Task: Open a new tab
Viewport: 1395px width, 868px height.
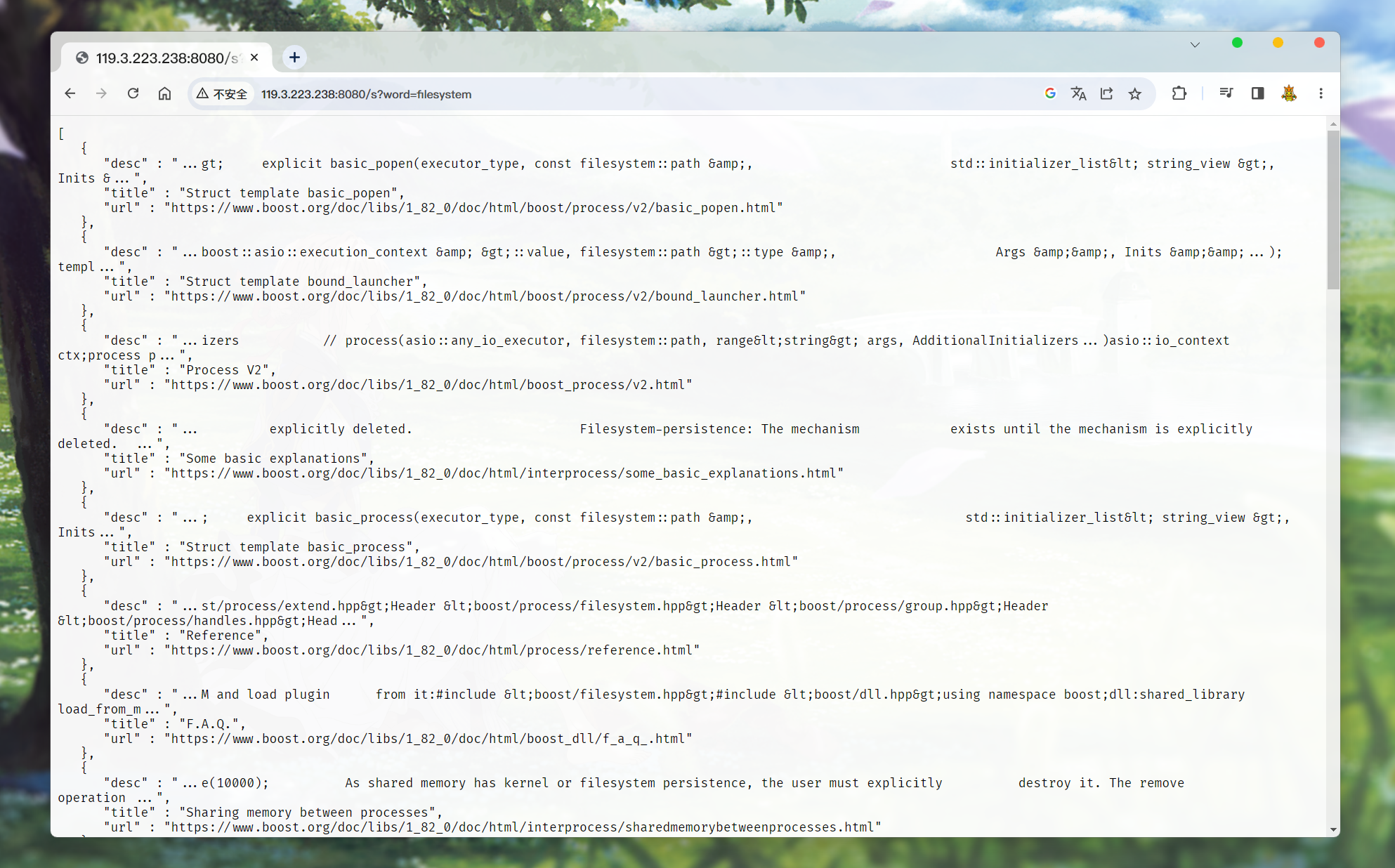Action: click(x=294, y=58)
